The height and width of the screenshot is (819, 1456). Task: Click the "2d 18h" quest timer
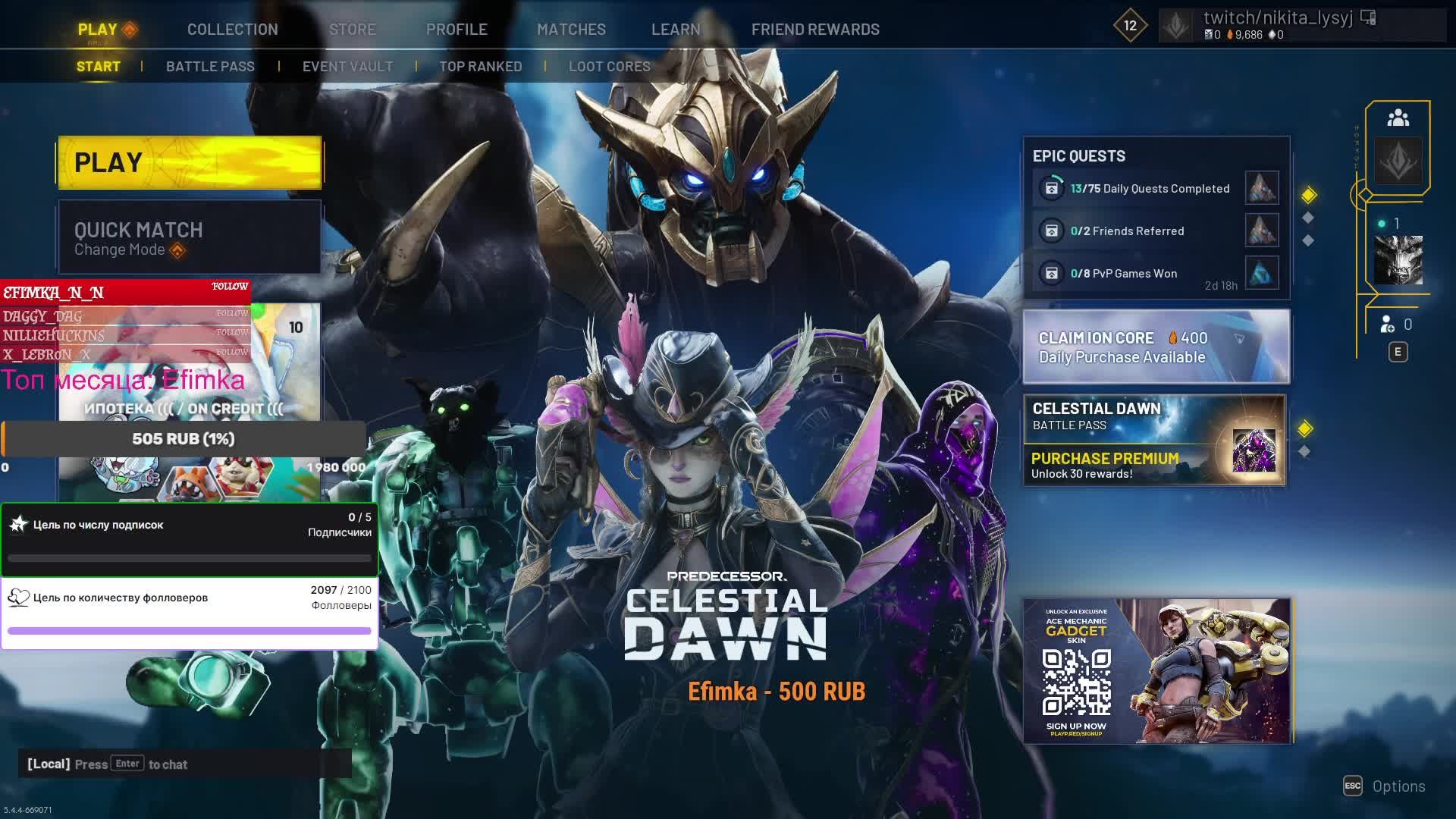point(1221,286)
